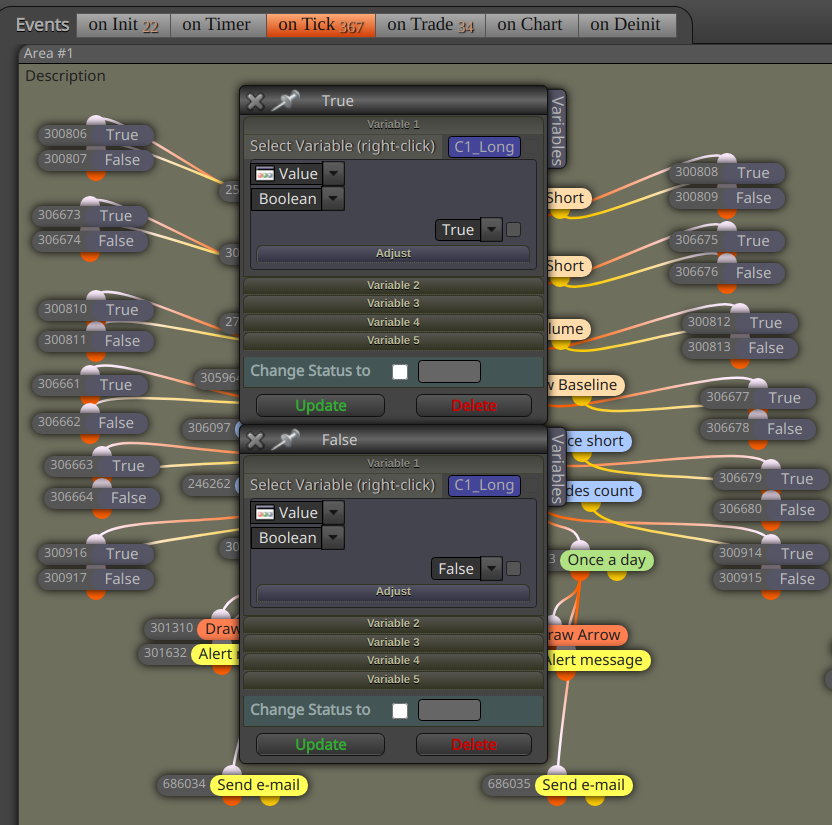Select the True block 306663
The width and height of the screenshot is (832, 825).
[128, 466]
